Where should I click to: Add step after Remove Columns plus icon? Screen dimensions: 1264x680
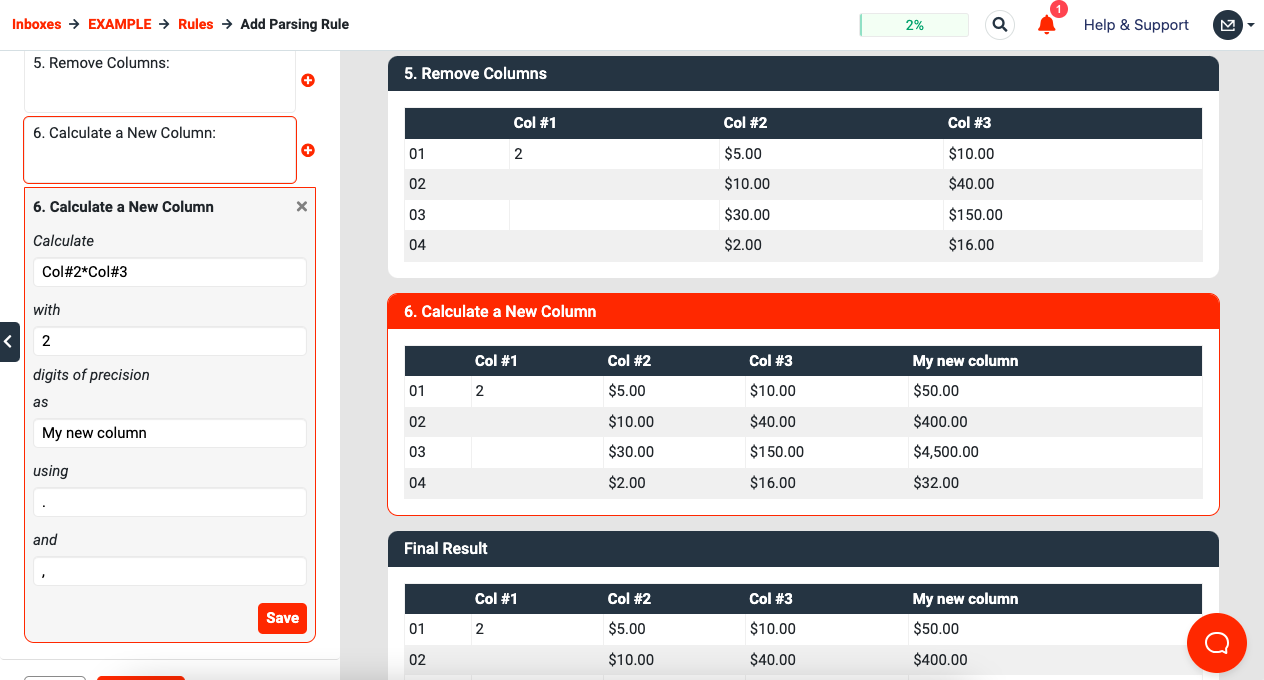pyautogui.click(x=308, y=80)
